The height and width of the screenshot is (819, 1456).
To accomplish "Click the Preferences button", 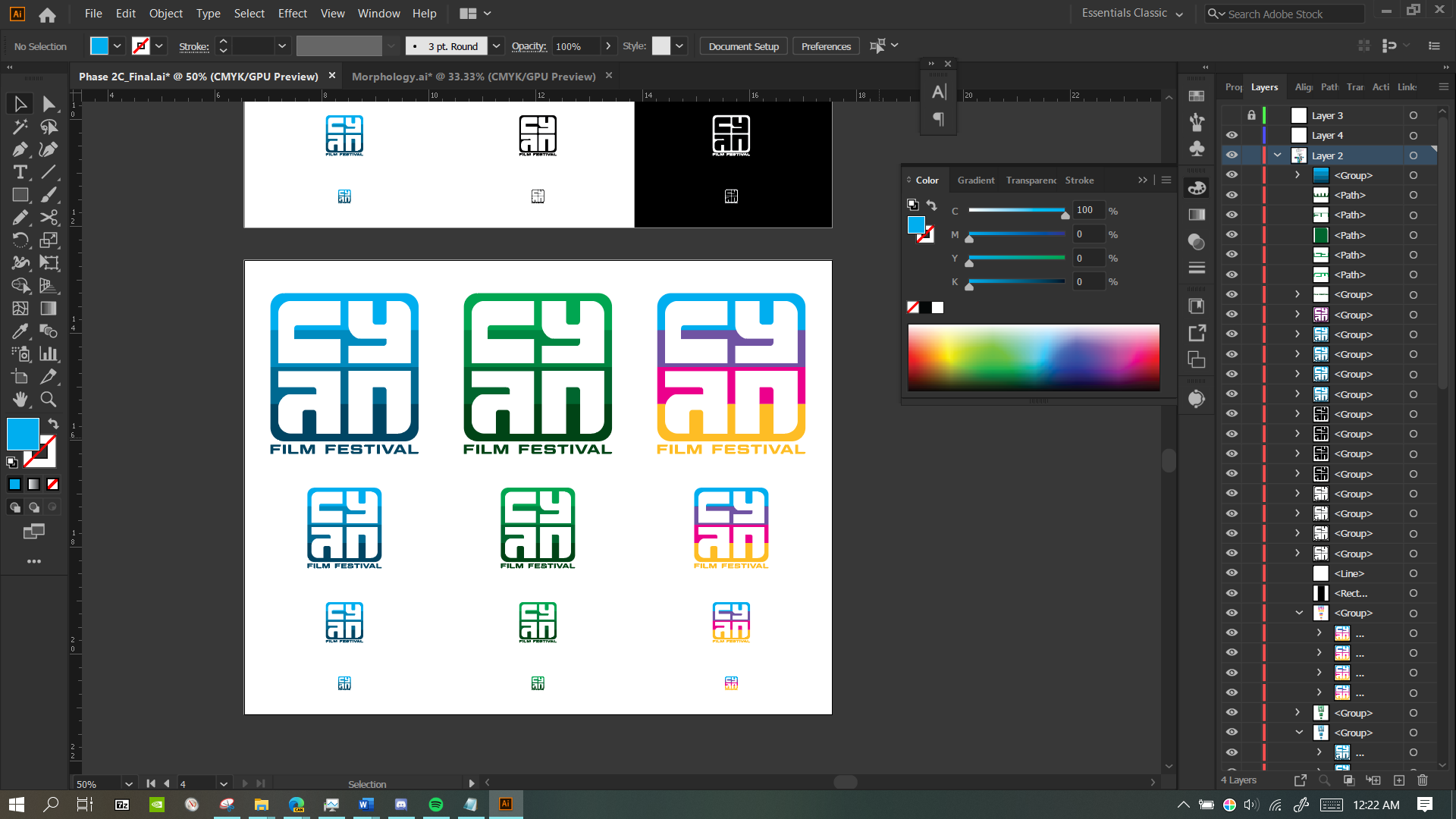I will pyautogui.click(x=826, y=46).
